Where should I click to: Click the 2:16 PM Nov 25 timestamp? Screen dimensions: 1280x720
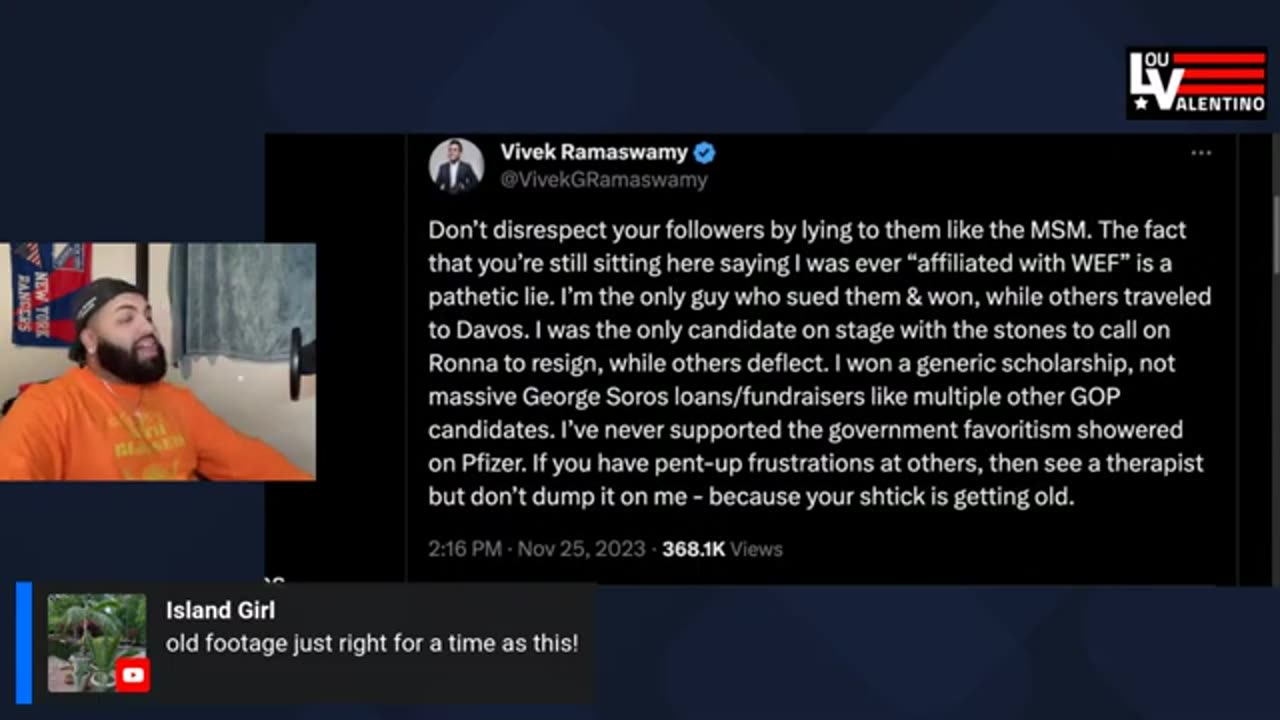[x=537, y=549]
